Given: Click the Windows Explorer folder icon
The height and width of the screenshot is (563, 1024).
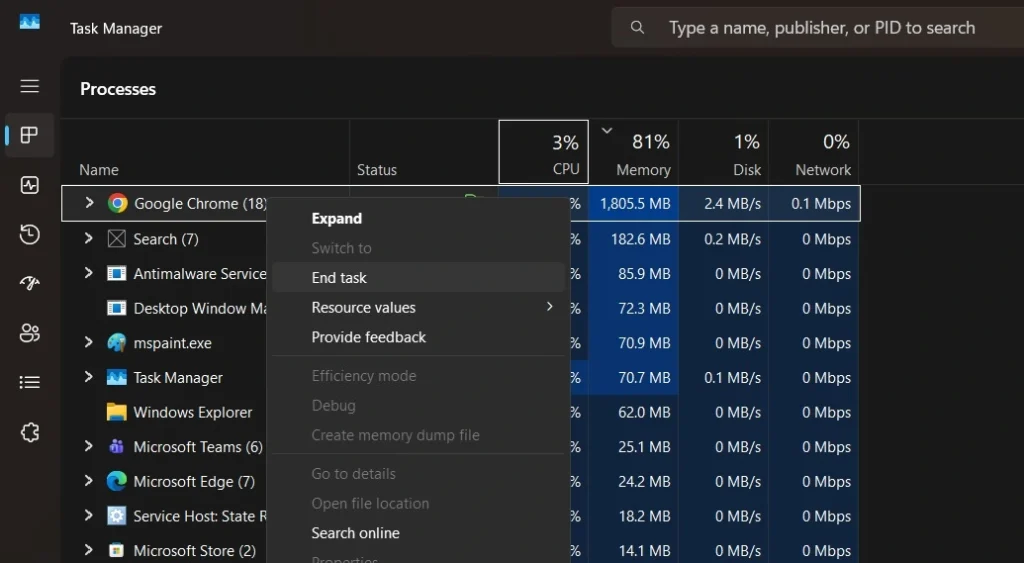Looking at the screenshot, I should (x=116, y=412).
